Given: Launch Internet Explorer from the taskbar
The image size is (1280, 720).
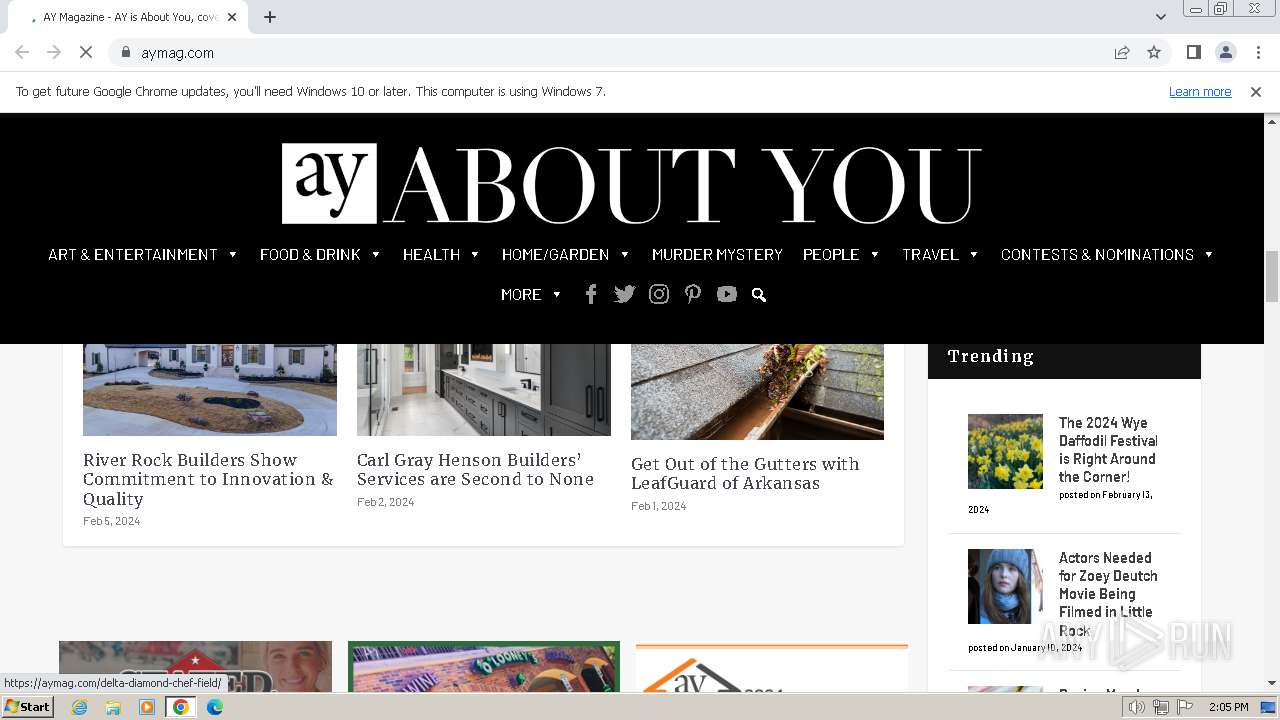Looking at the screenshot, I should tap(80, 707).
